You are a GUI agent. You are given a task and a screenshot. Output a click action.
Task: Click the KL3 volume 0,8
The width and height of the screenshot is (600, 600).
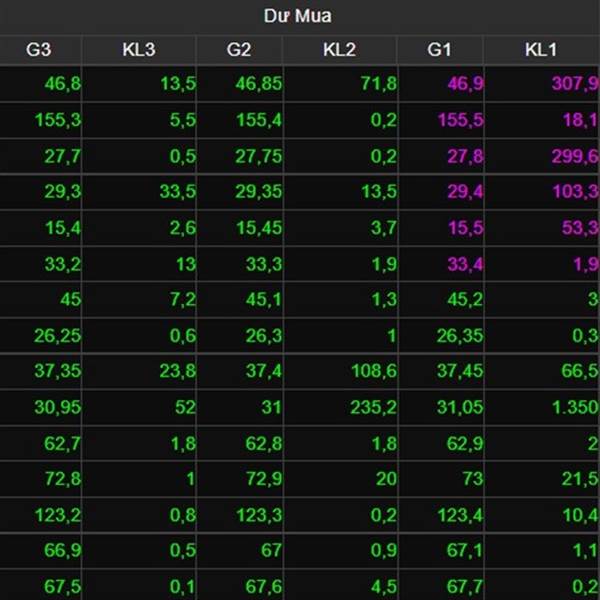(x=183, y=515)
